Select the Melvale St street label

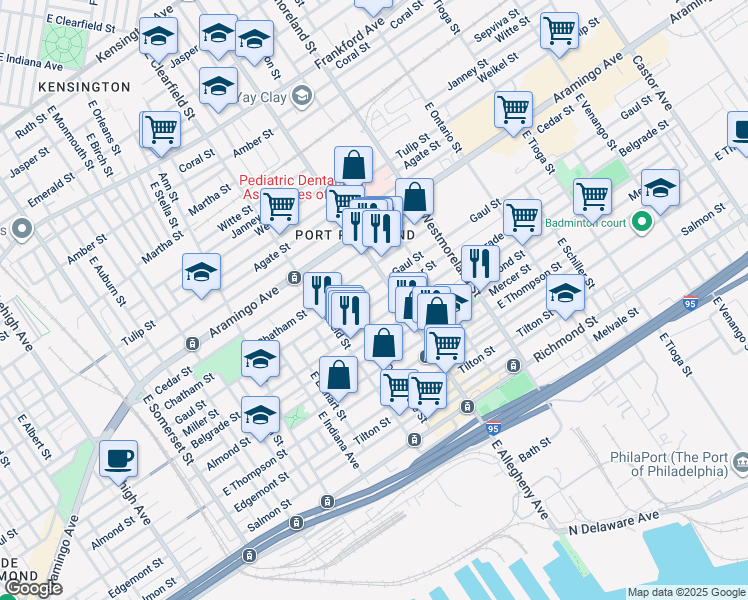(616, 324)
